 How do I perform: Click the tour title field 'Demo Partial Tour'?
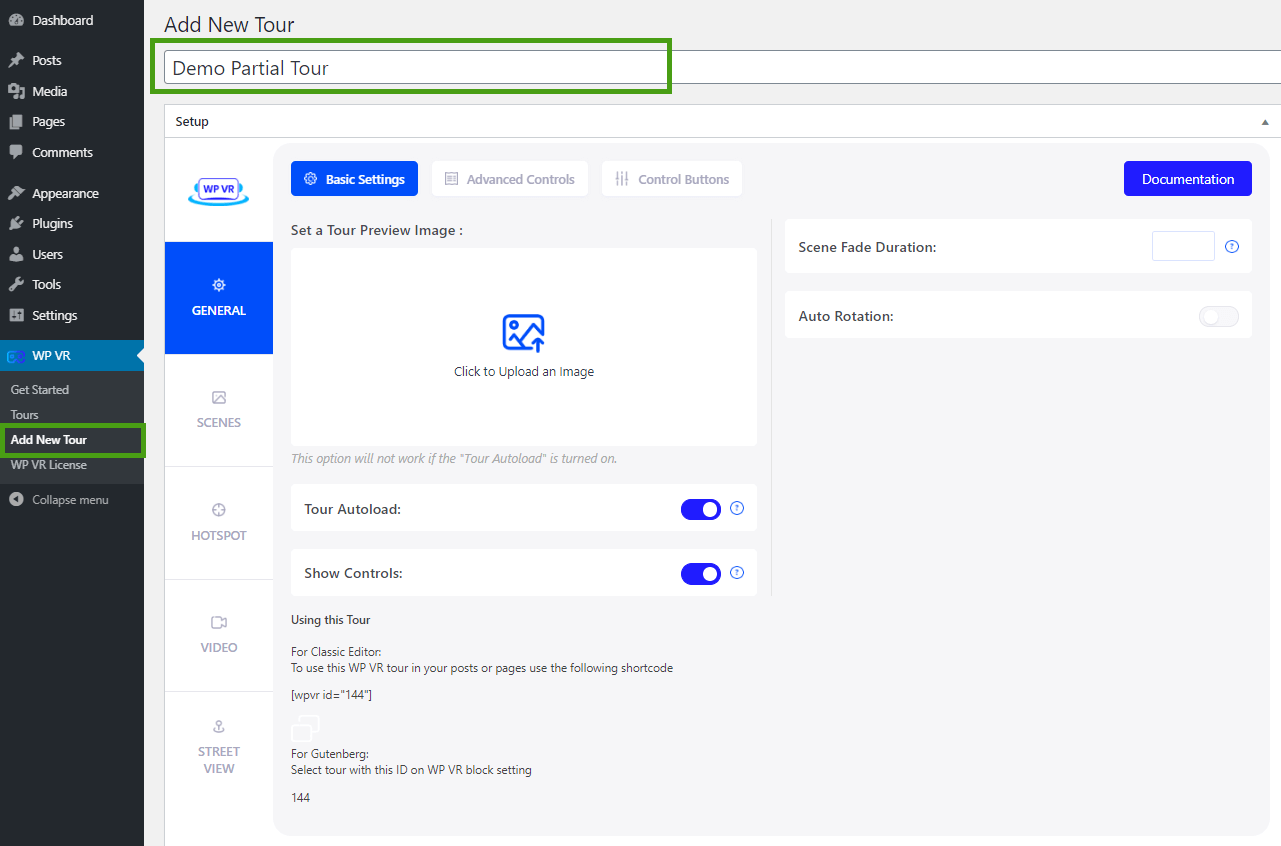coord(722,68)
